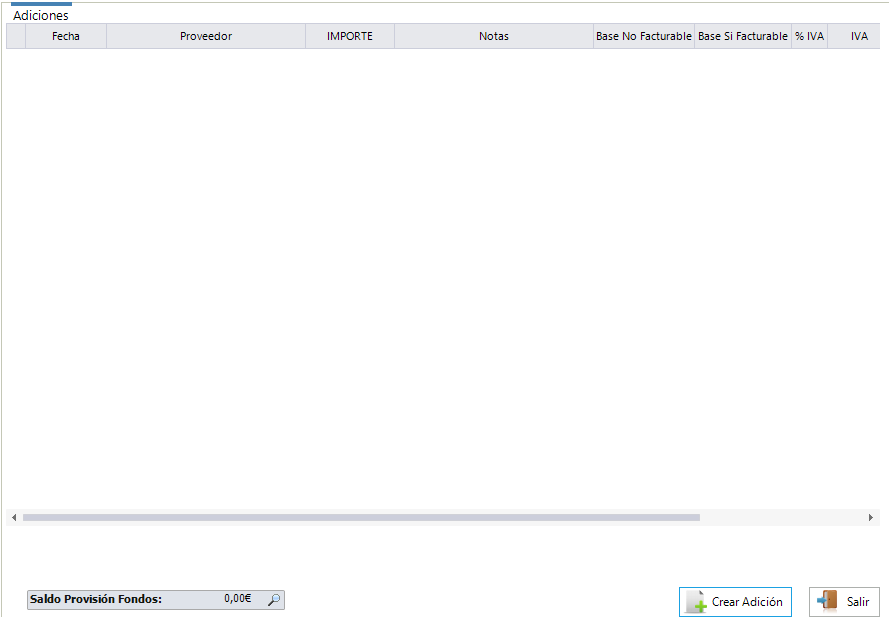This screenshot has height=617, width=889.
Task: Click the blank row selector header cell
Action: coord(16,36)
